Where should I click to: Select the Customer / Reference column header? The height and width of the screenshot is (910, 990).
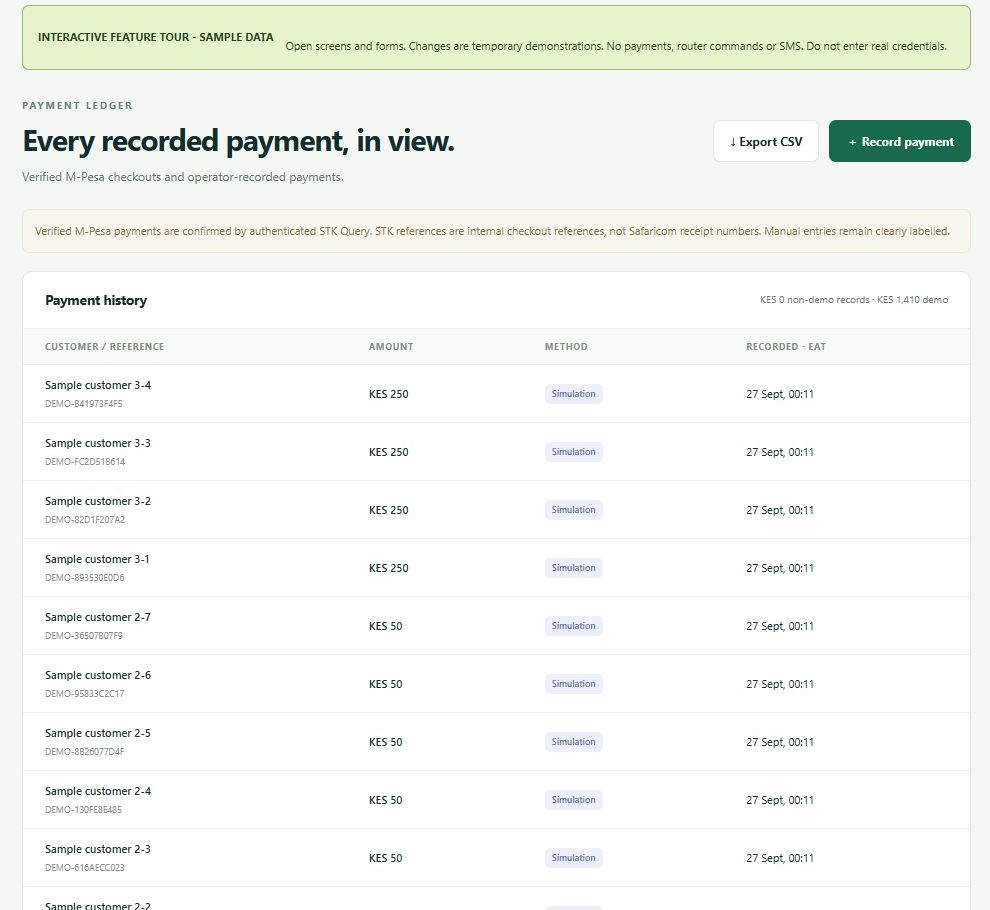104,347
